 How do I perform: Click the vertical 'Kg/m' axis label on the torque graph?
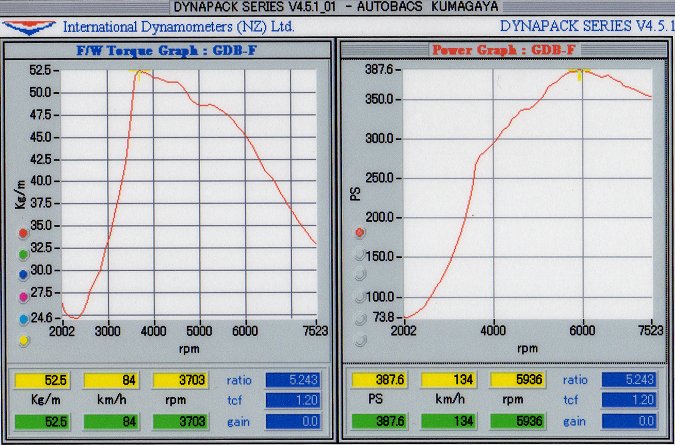pos(21,195)
